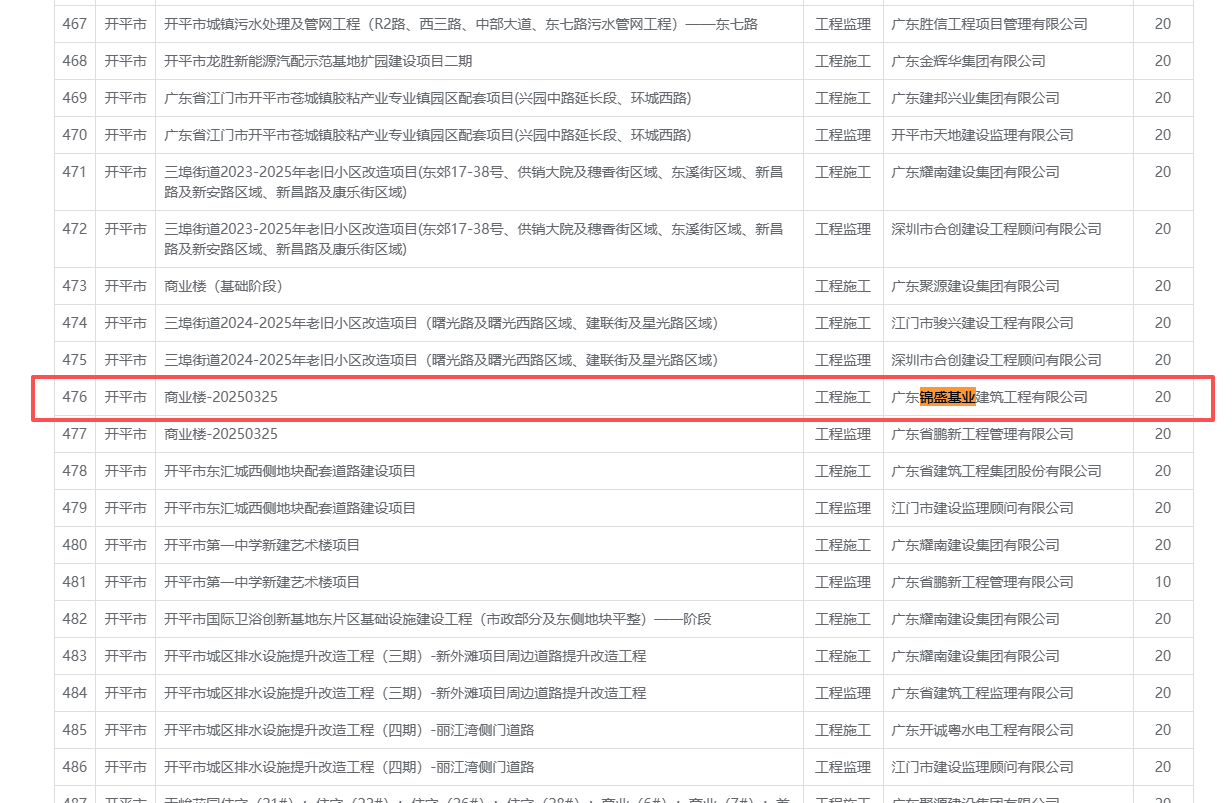
Task: Click the highlighted 锦盛基业 search match
Action: pyautogui.click(x=947, y=397)
